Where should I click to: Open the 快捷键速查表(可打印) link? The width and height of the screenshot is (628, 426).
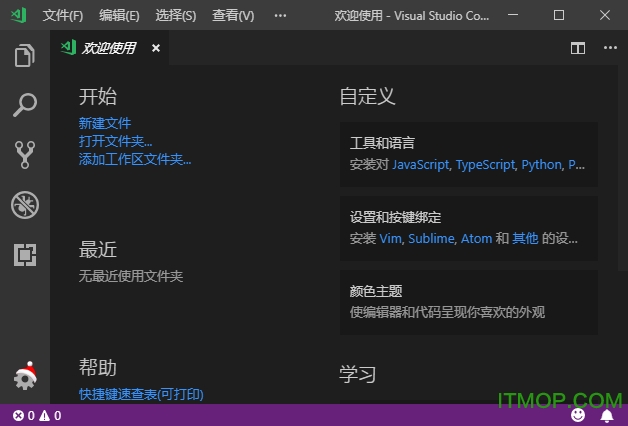coord(141,394)
